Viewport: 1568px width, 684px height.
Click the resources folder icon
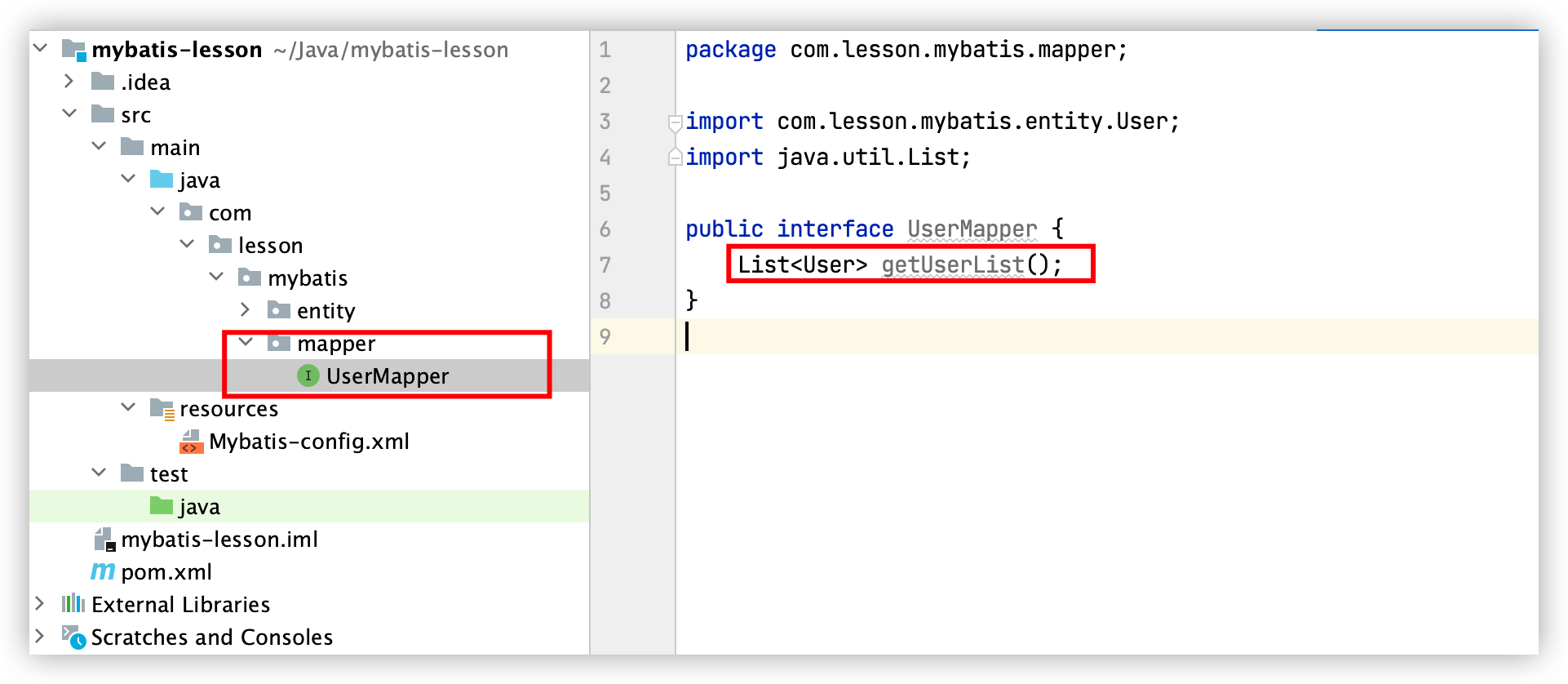(162, 409)
